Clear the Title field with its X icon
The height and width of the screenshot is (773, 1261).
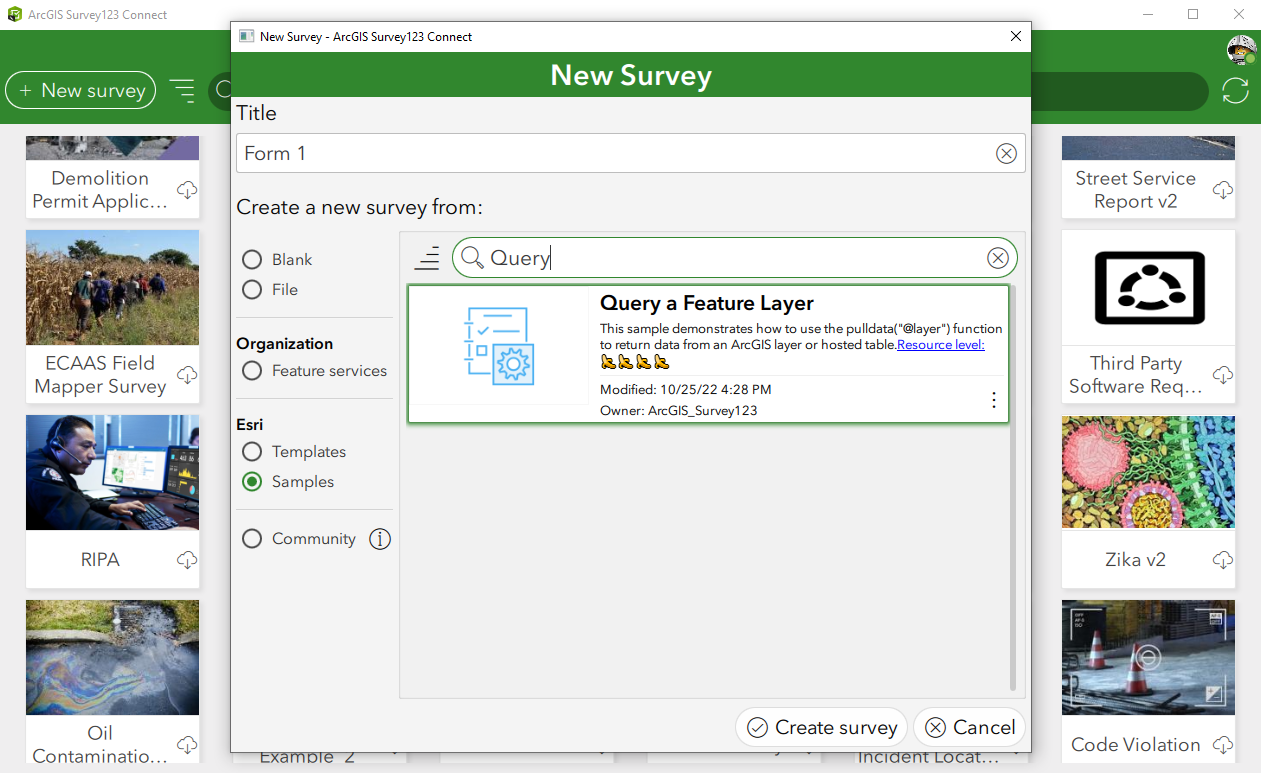click(x=1007, y=153)
